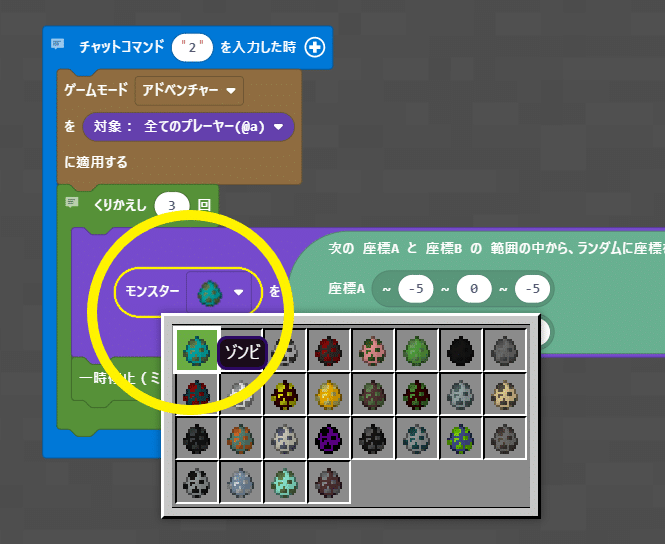The width and height of the screenshot is (665, 544).
Task: Choose the solid black spawn egg
Action: (x=461, y=351)
